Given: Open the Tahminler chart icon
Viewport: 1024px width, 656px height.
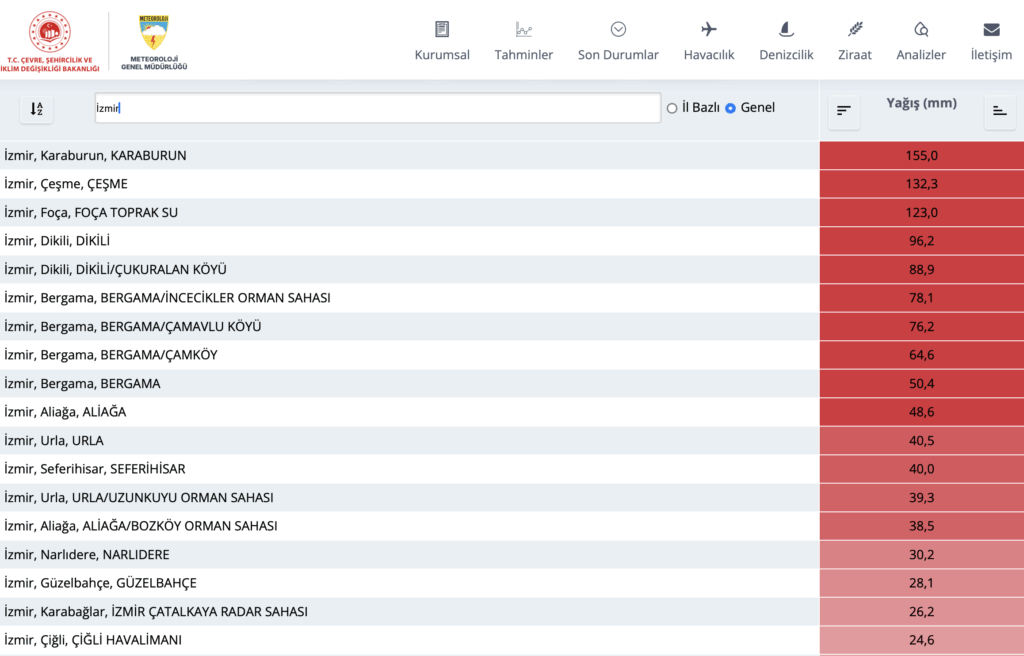Looking at the screenshot, I should click(x=524, y=29).
